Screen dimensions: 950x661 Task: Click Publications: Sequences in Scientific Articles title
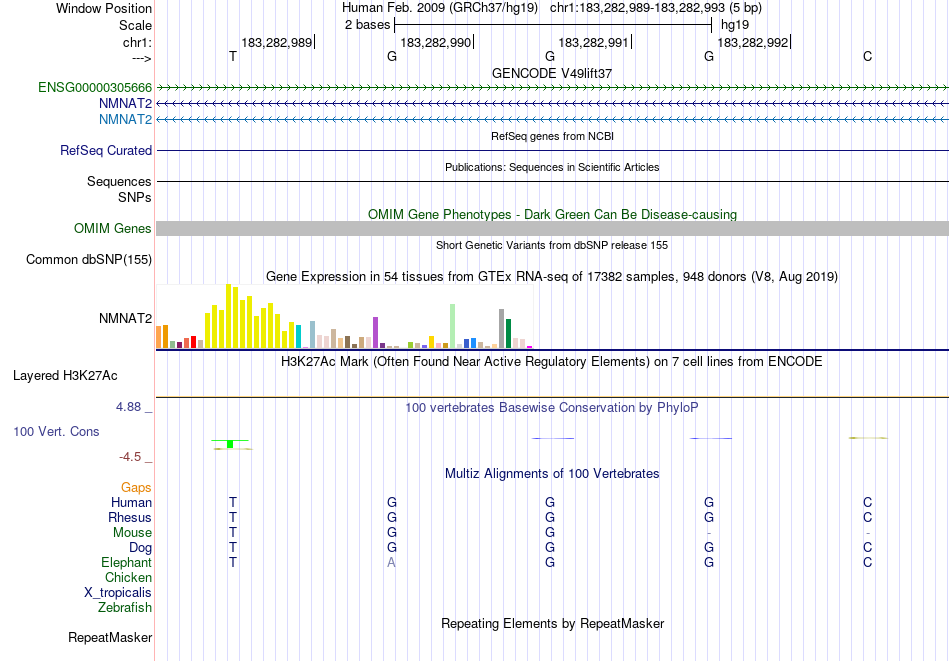(552, 167)
